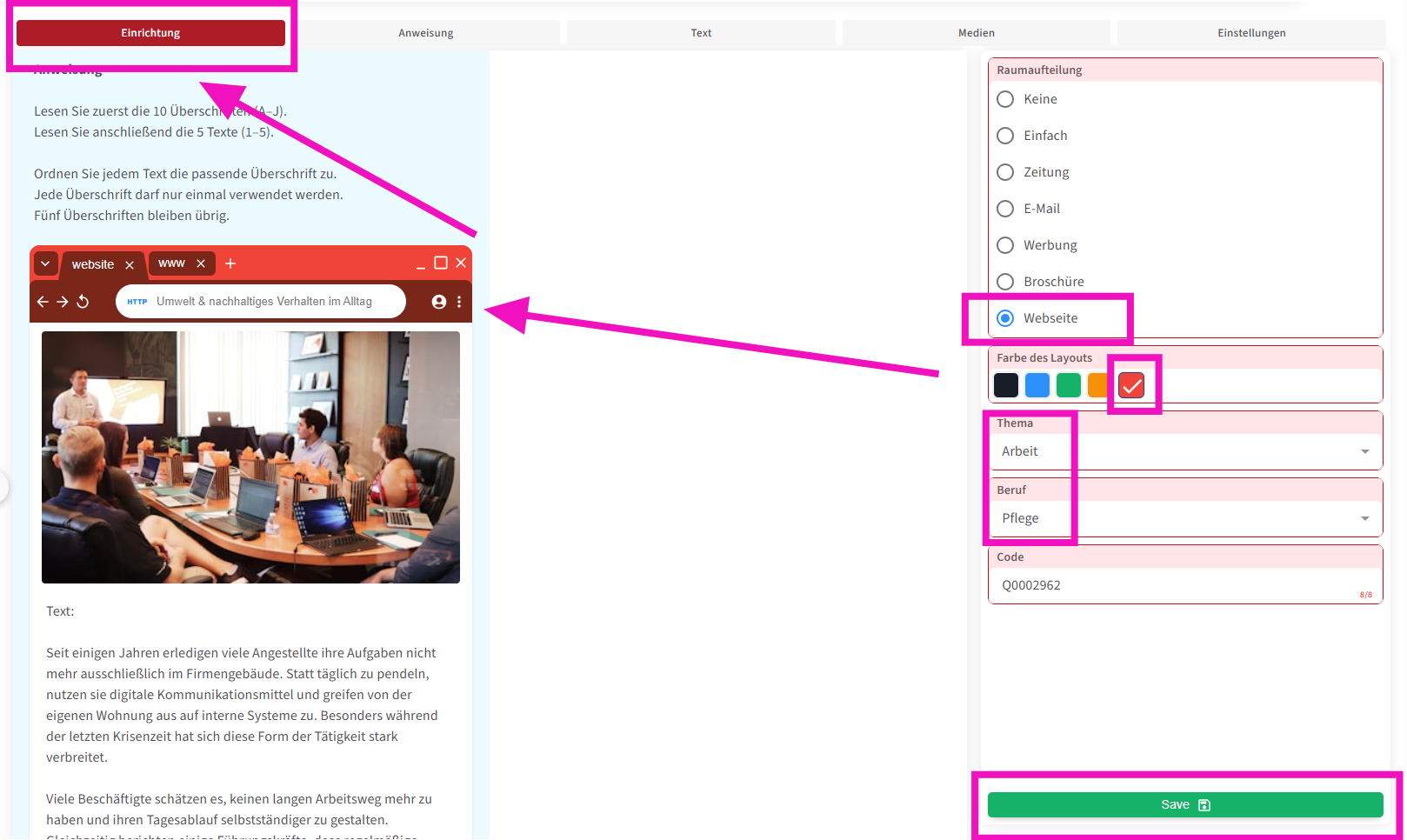Open the Einstellungen tab
1407x840 pixels.
coord(1250,33)
